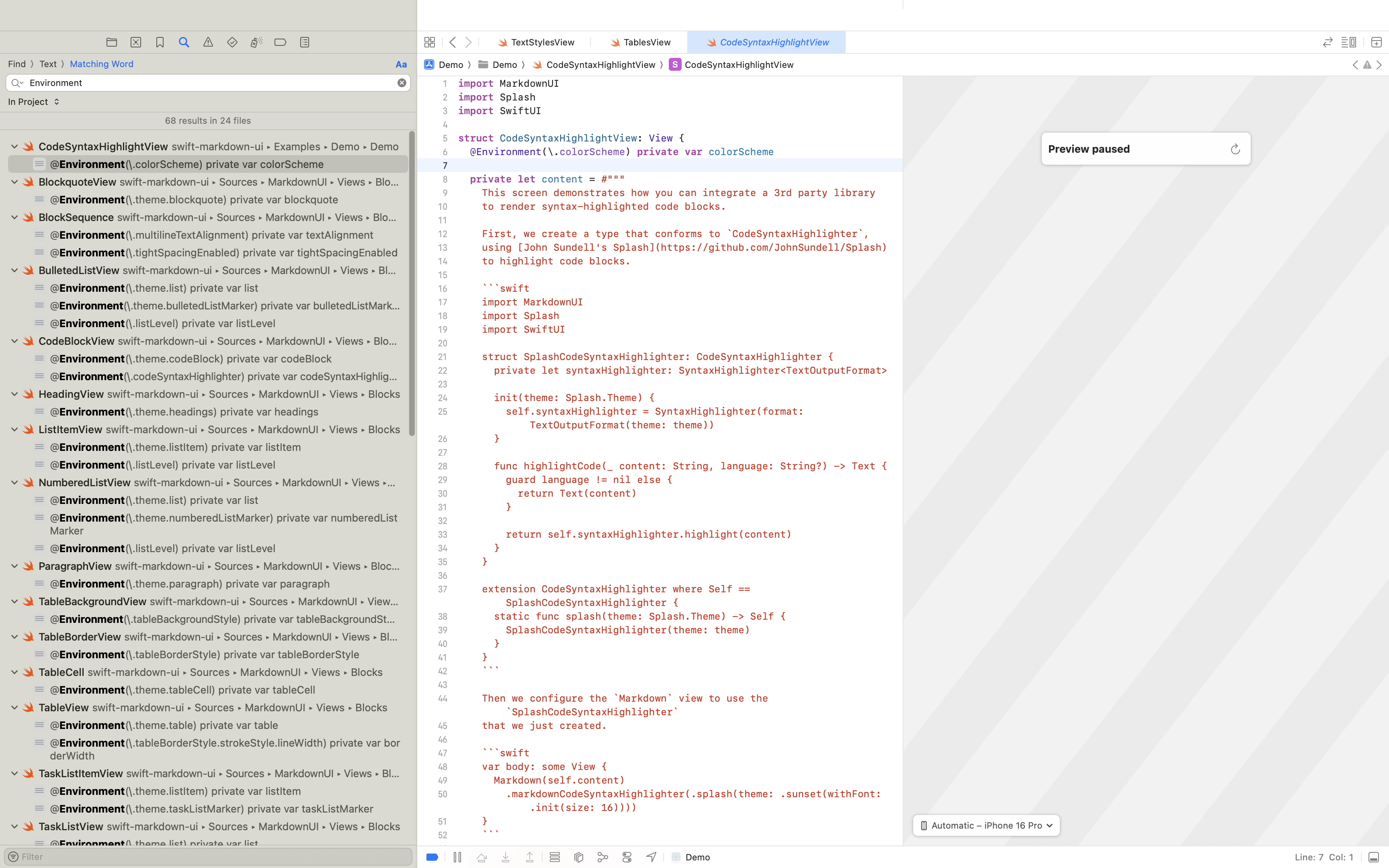This screenshot has height=868, width=1389.
Task: Toggle breakpoints activation in debug bar
Action: (x=432, y=857)
